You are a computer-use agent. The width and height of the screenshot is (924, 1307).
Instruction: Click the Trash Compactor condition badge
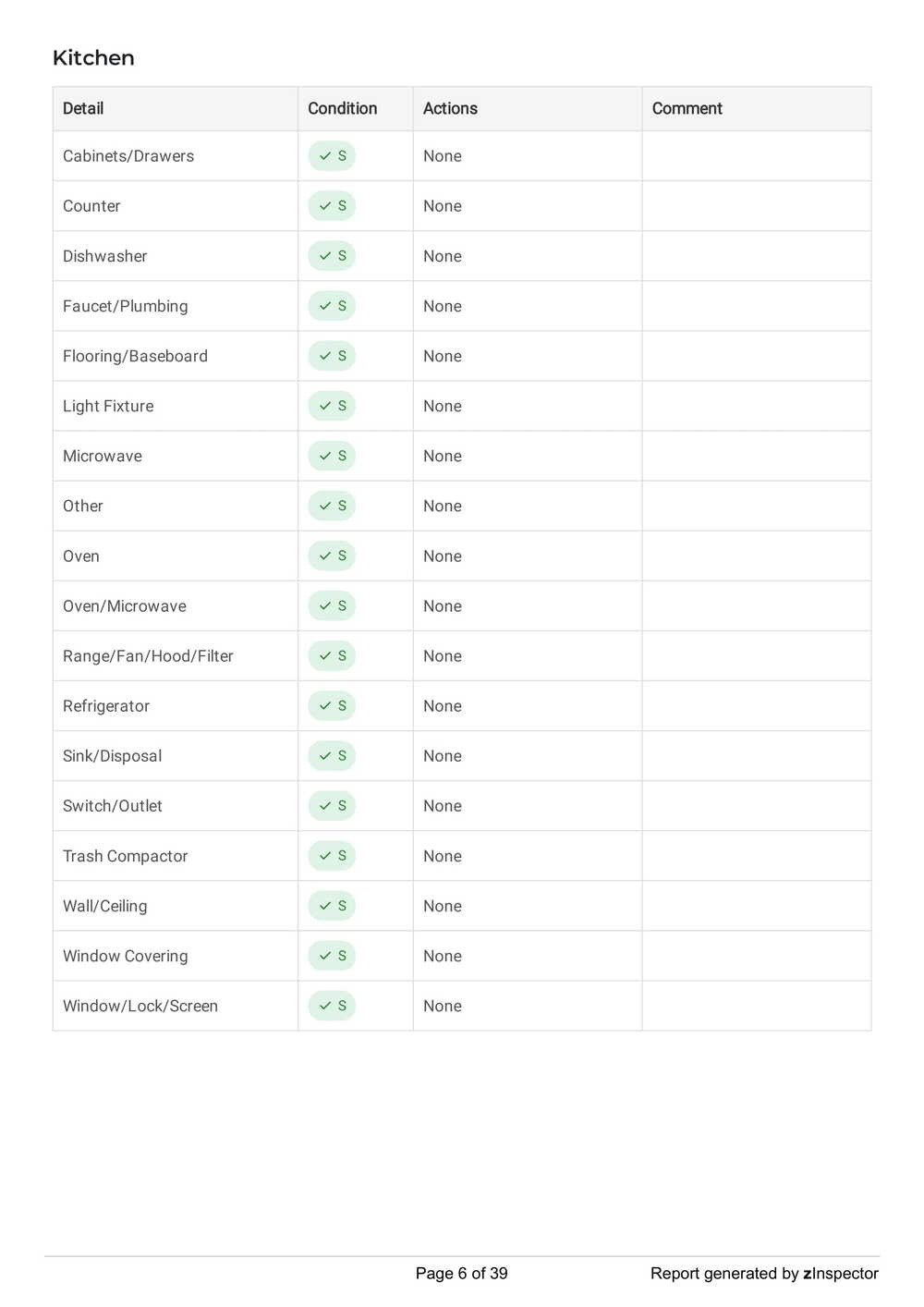[332, 856]
